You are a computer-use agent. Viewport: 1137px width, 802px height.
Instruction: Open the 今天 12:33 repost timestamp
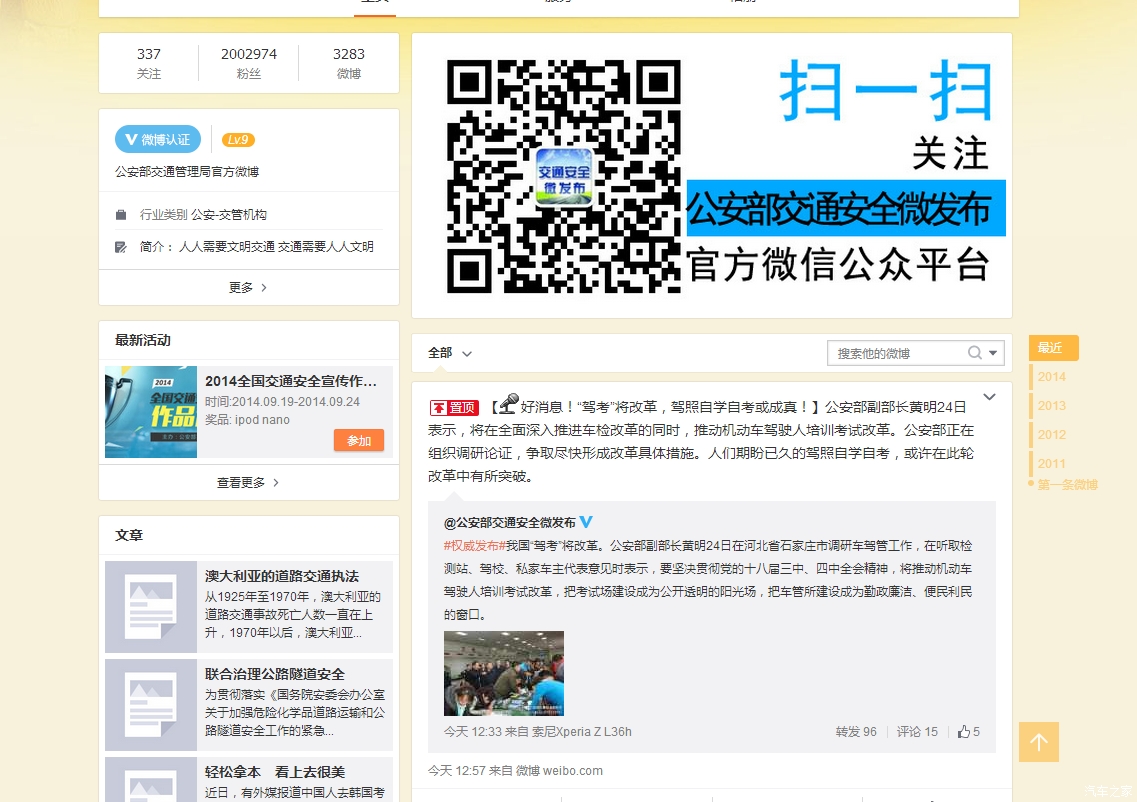point(473,732)
